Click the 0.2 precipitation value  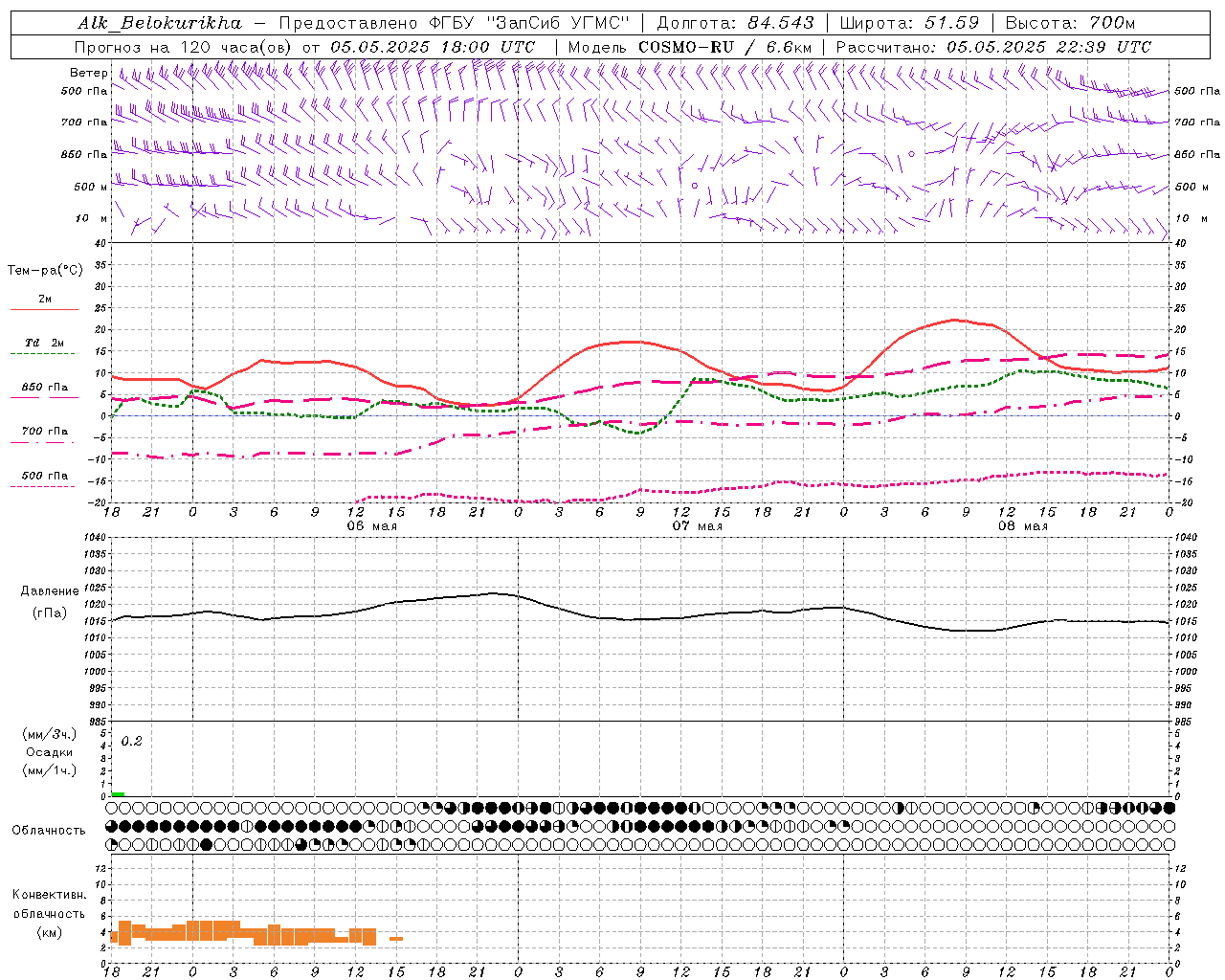(132, 742)
